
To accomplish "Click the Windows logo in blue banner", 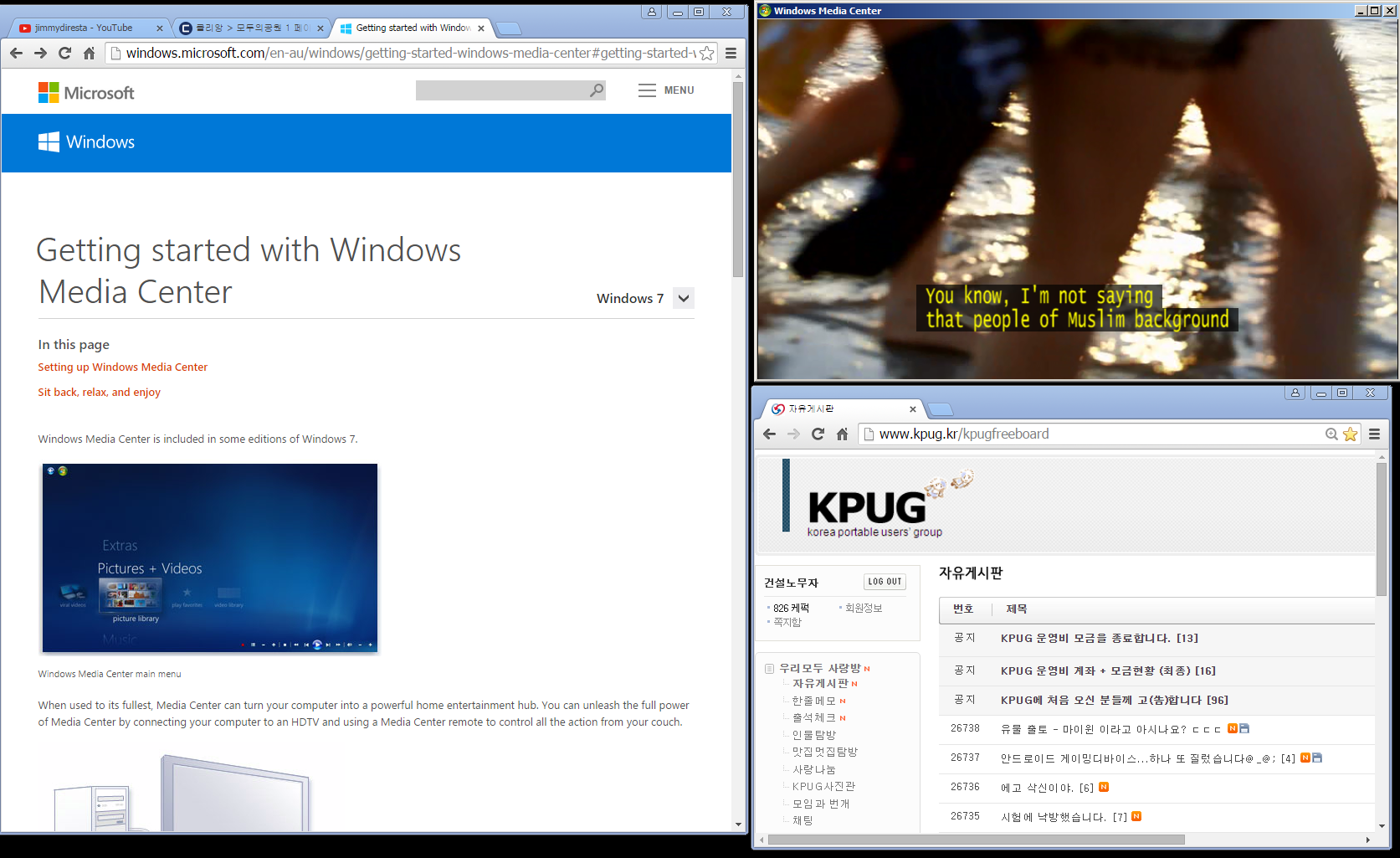I will coord(86,141).
